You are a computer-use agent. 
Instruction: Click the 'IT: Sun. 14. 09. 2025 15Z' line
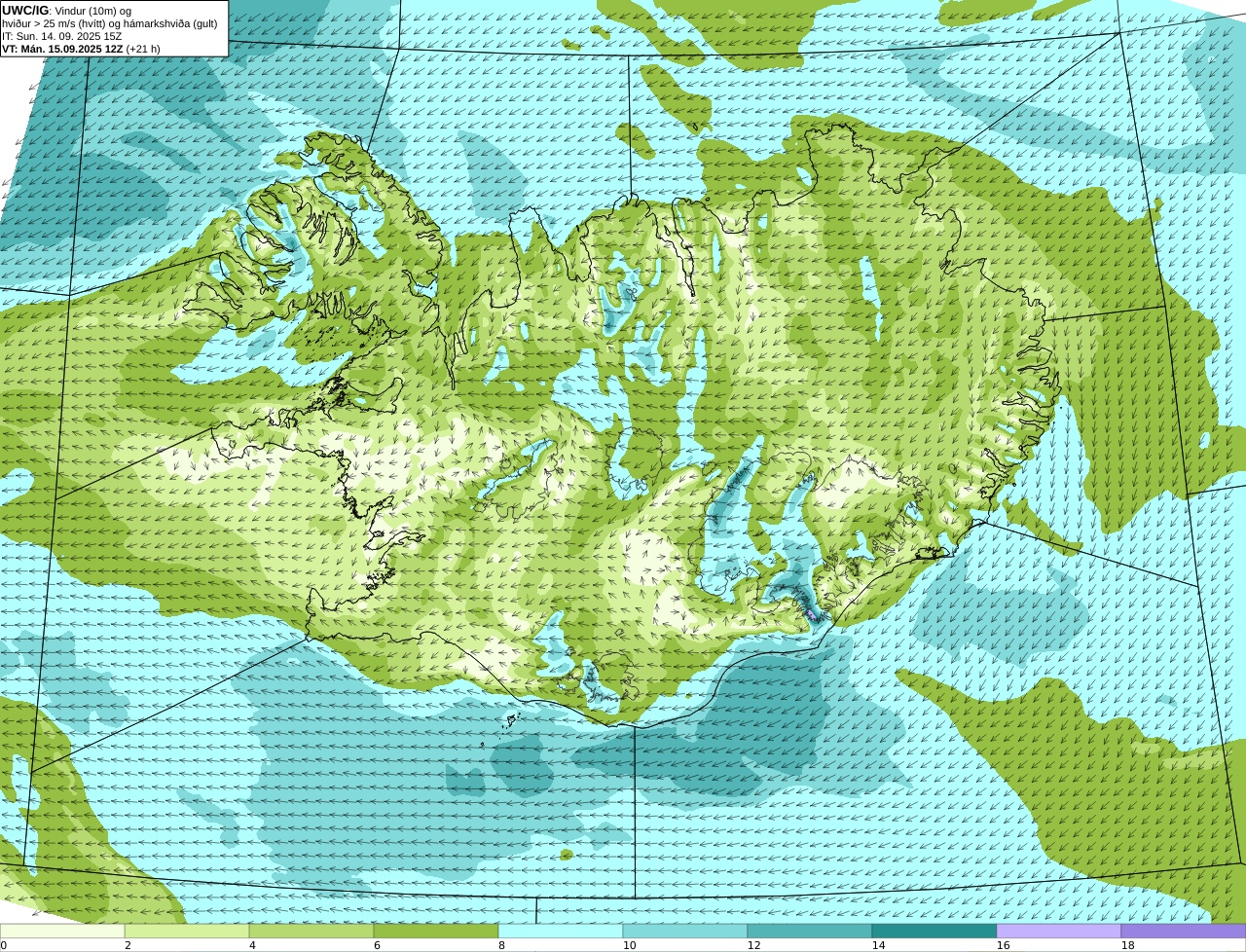(x=62, y=36)
